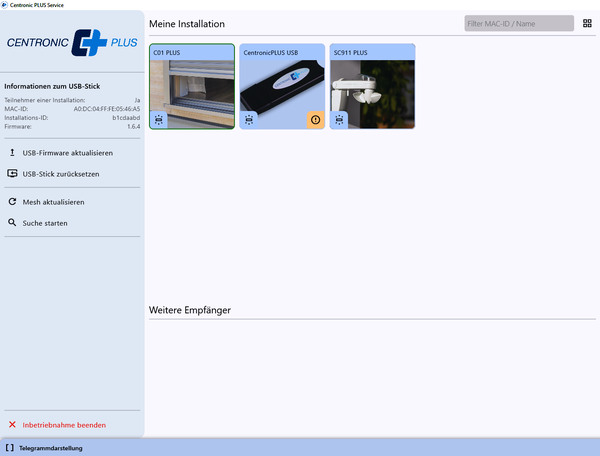Click the red X icon beside Inbetriebnahme beenden
The image size is (600, 456).
(x=12, y=425)
